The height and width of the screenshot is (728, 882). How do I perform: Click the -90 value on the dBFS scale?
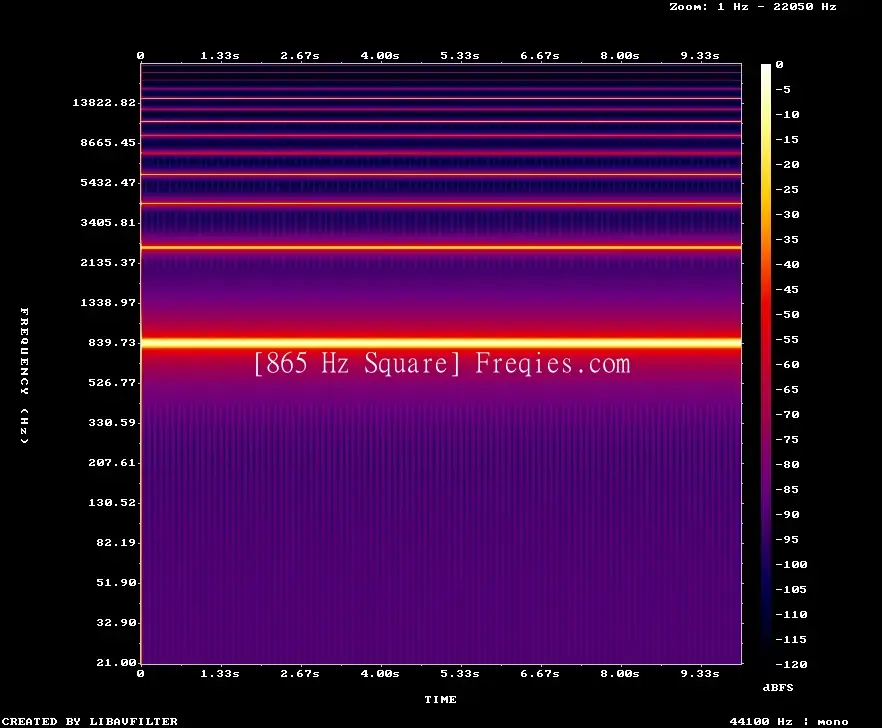pyautogui.click(x=787, y=514)
